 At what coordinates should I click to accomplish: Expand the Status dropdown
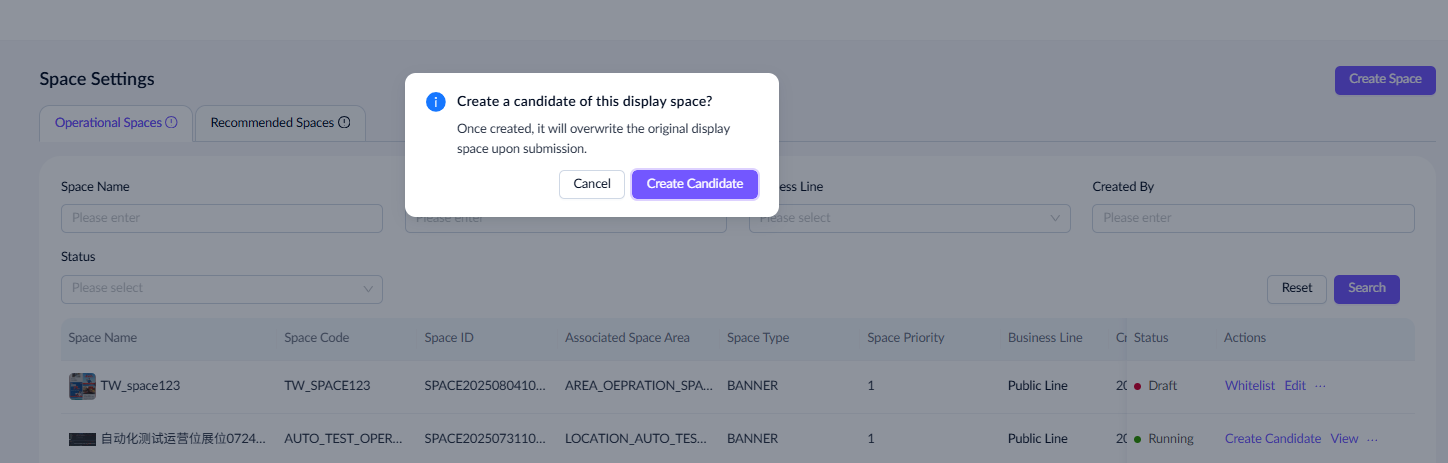point(221,289)
